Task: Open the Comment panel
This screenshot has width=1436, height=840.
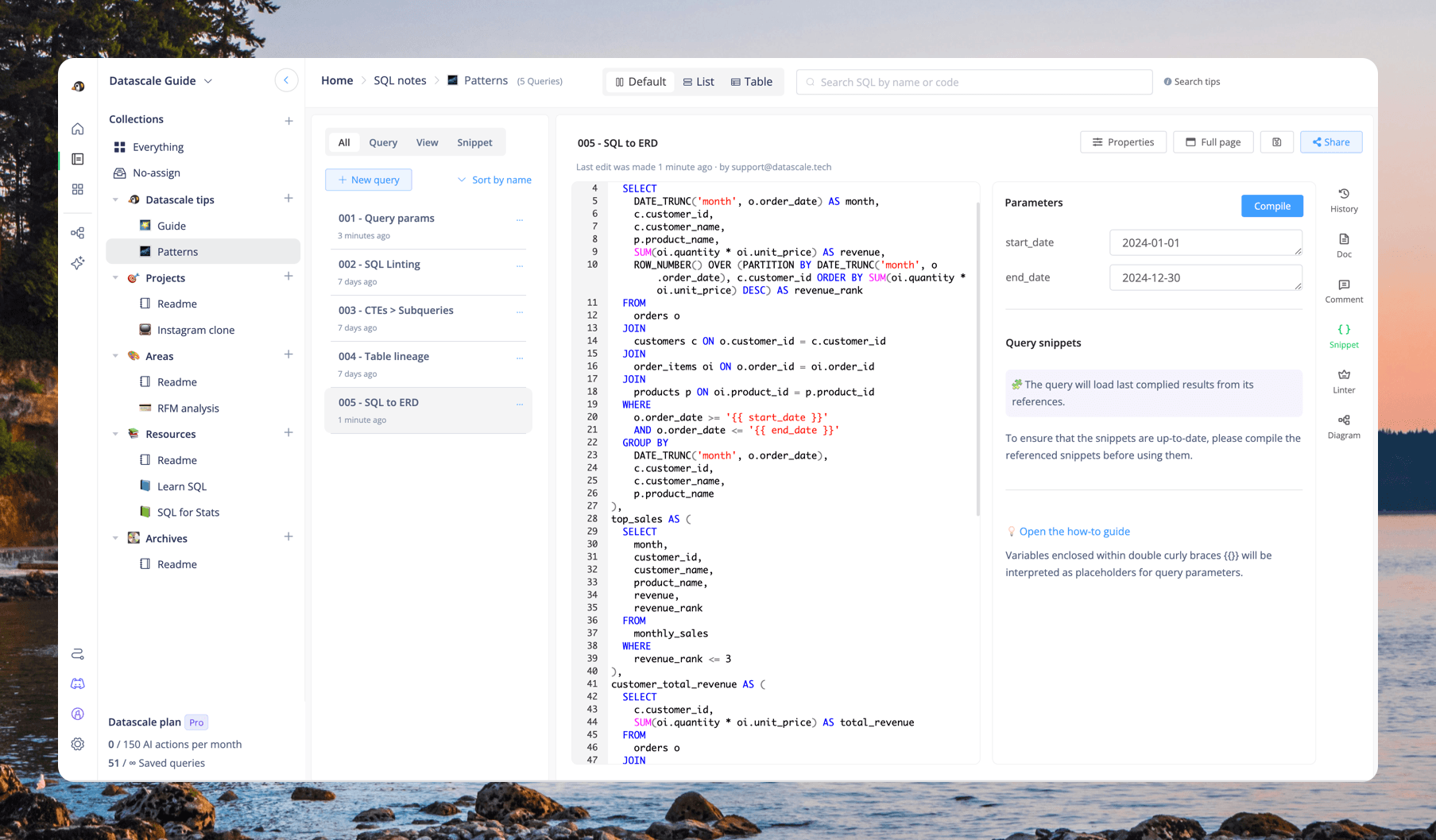Action: coord(1343,290)
